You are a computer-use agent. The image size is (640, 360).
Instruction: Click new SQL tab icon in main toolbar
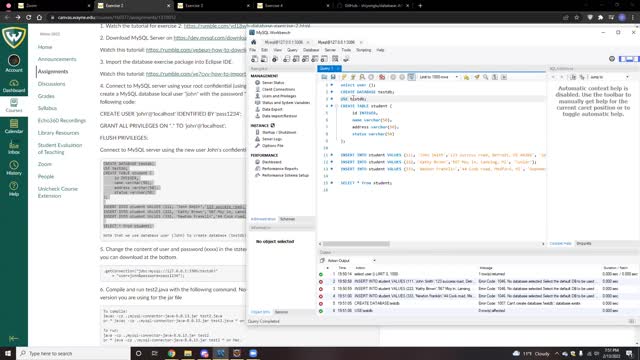(255, 59)
